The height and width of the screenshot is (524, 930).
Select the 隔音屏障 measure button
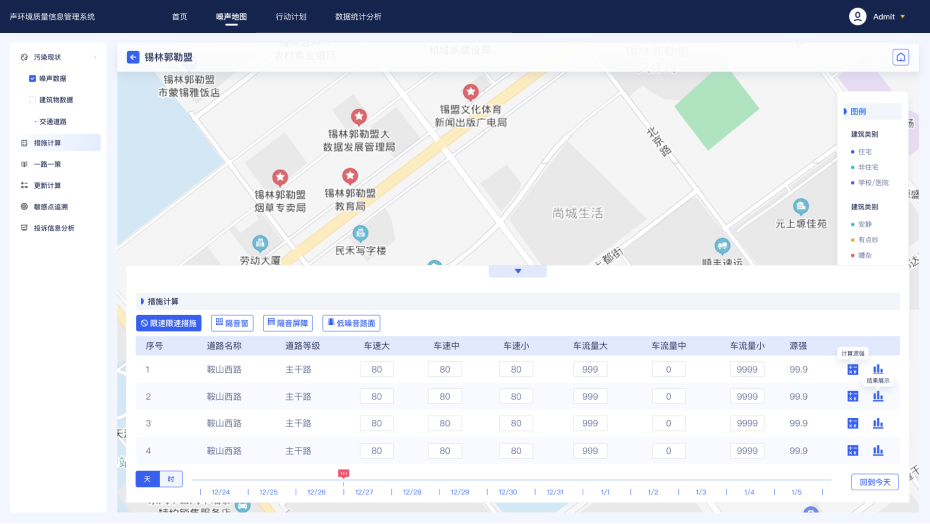tap(288, 323)
